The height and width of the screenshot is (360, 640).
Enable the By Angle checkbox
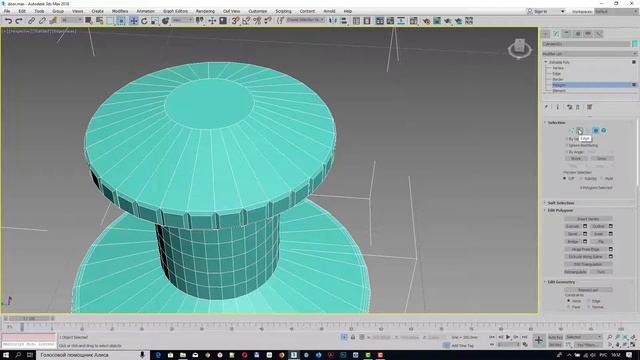(x=567, y=152)
